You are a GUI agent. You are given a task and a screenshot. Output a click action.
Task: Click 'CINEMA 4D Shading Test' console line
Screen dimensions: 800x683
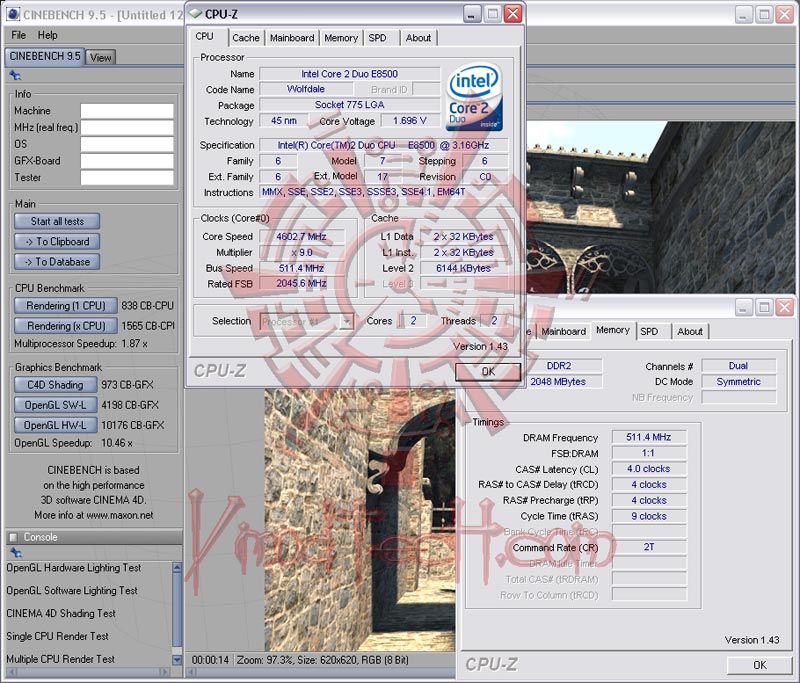pyautogui.click(x=61, y=613)
